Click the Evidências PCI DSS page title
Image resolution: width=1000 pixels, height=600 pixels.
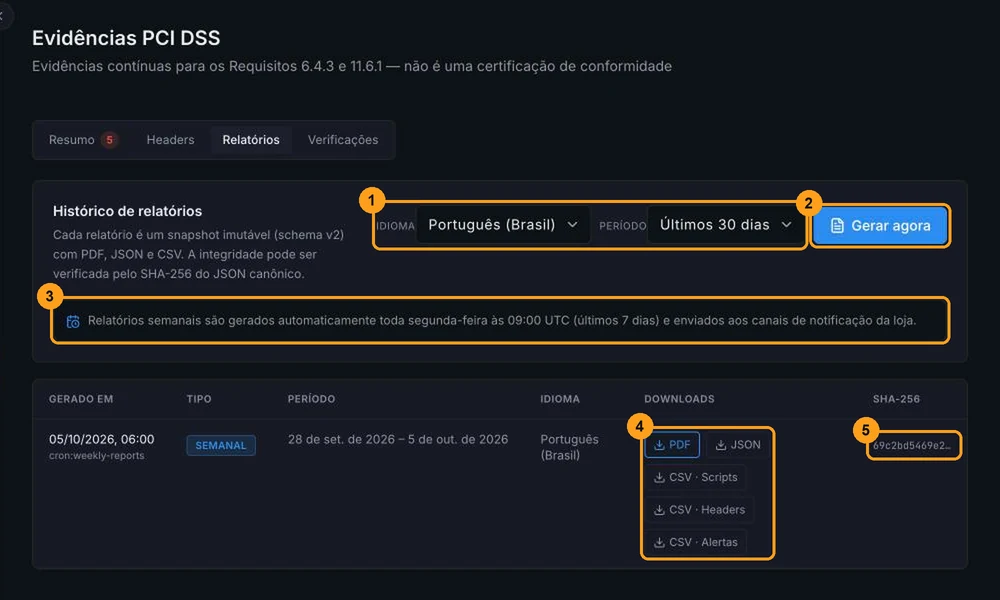[126, 38]
